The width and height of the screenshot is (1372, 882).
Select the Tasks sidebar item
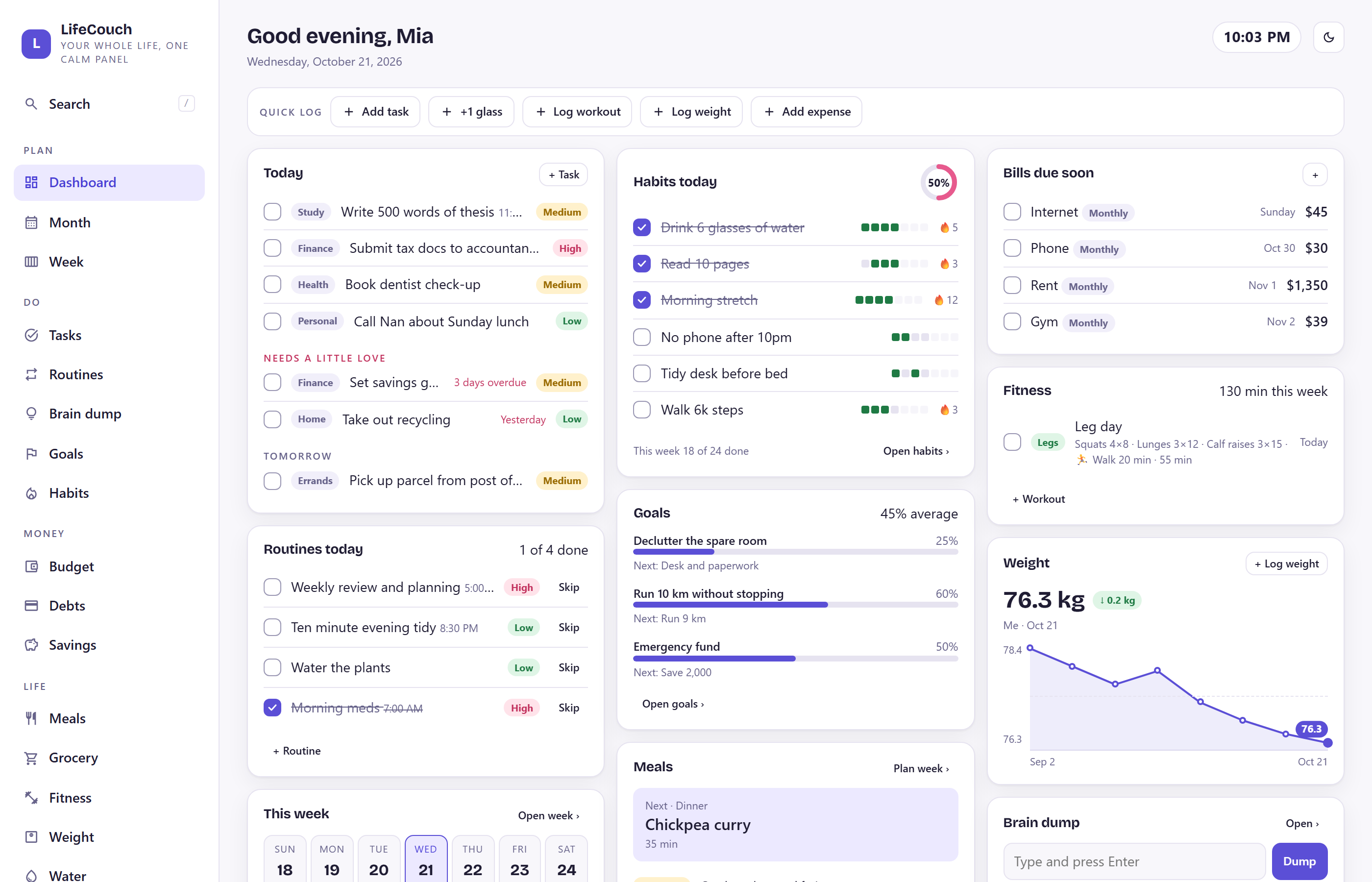109,335
